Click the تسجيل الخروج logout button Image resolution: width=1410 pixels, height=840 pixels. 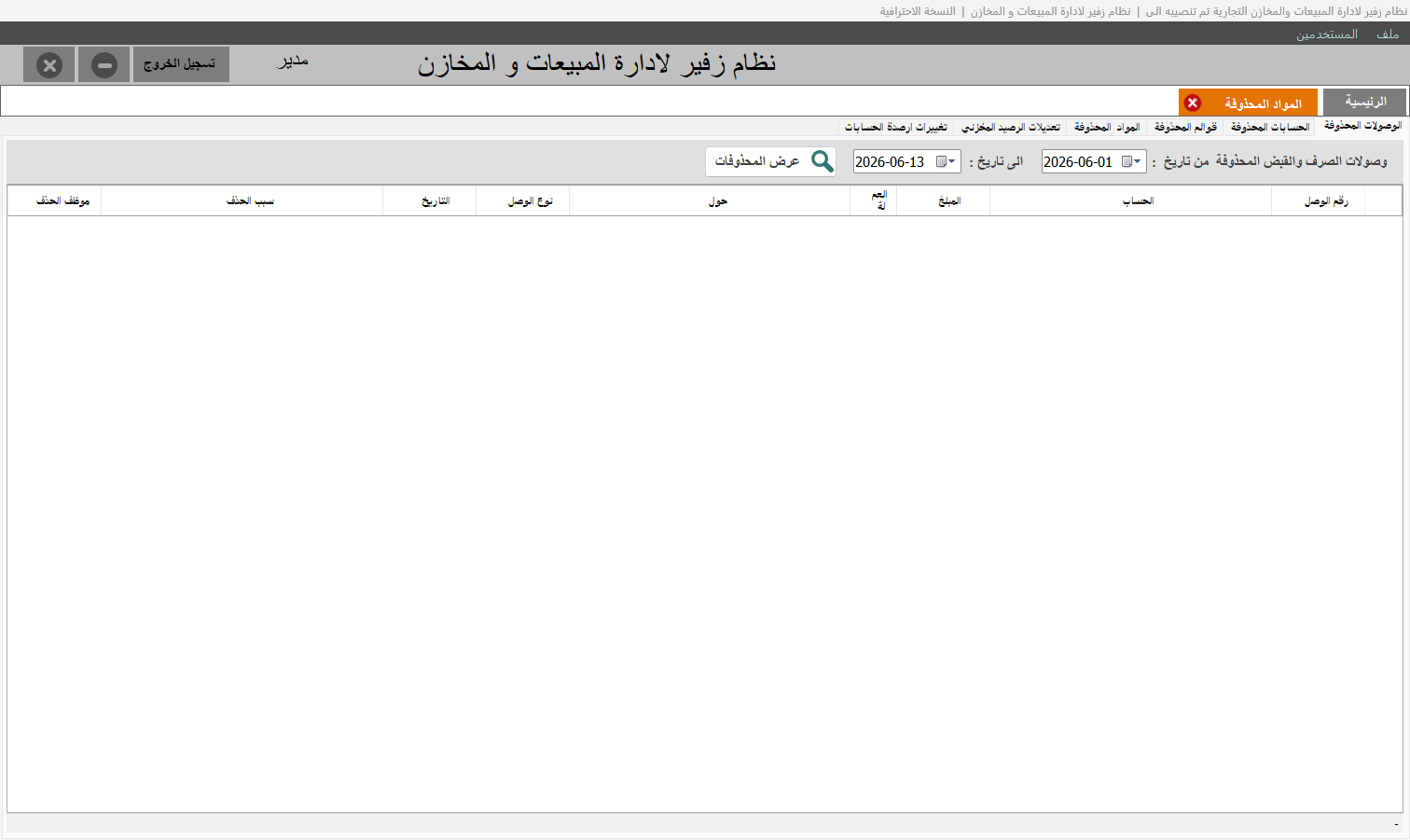click(x=181, y=64)
